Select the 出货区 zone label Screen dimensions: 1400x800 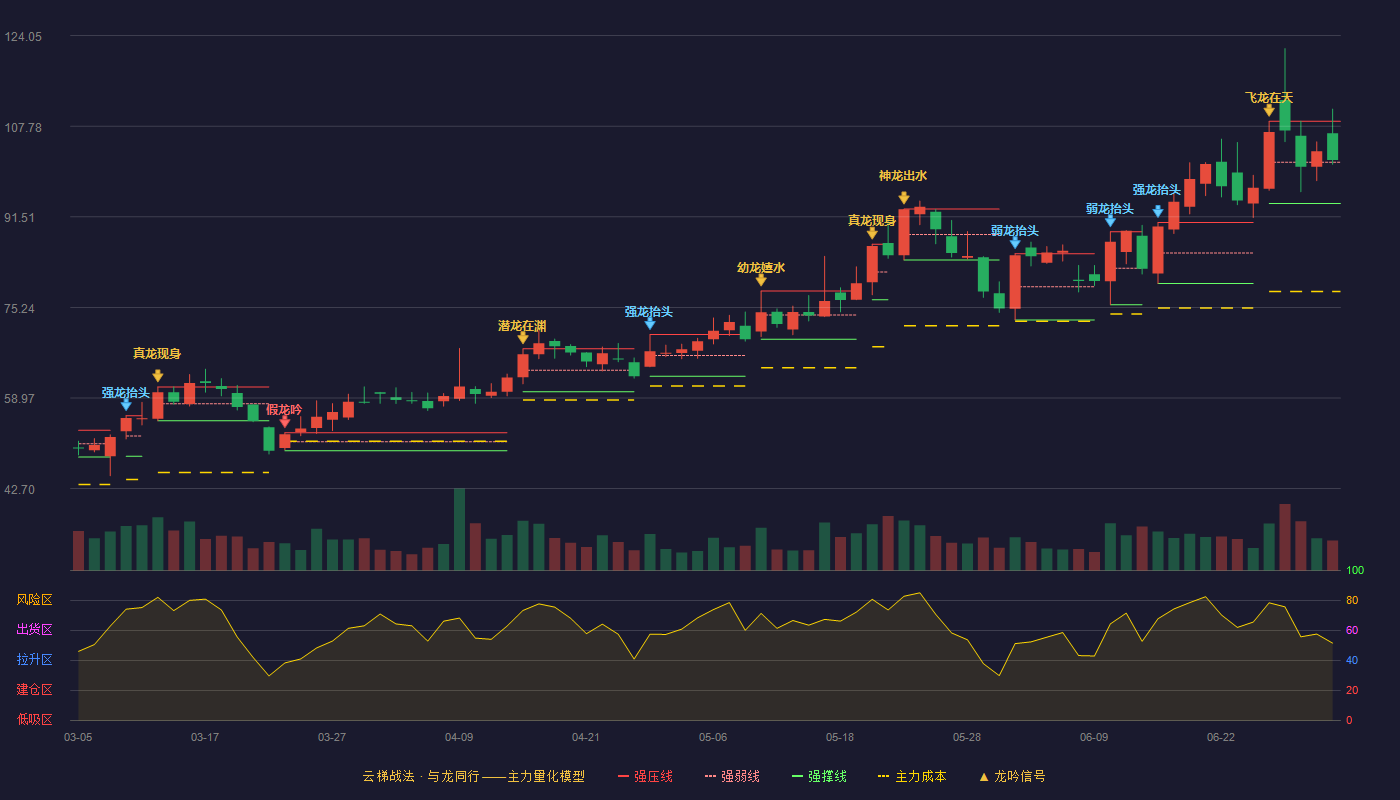click(x=34, y=630)
